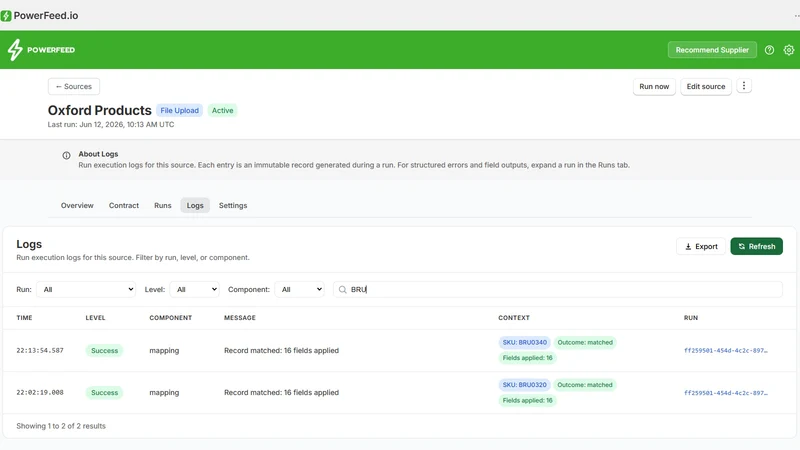
Task: Click Outcome: matched tag in BRU0340 row
Action: (585, 342)
